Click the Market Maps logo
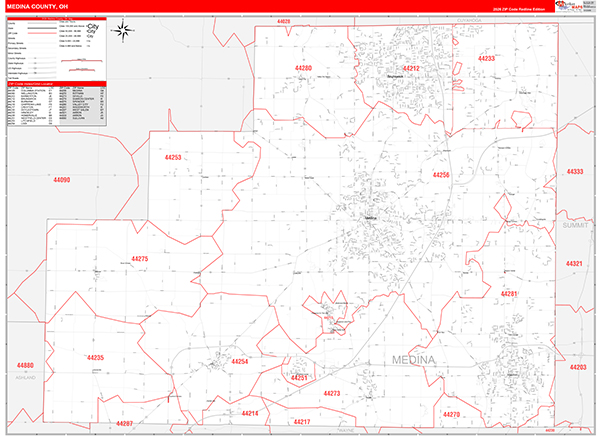Screen dimensions: 600x436 pos(568,6)
